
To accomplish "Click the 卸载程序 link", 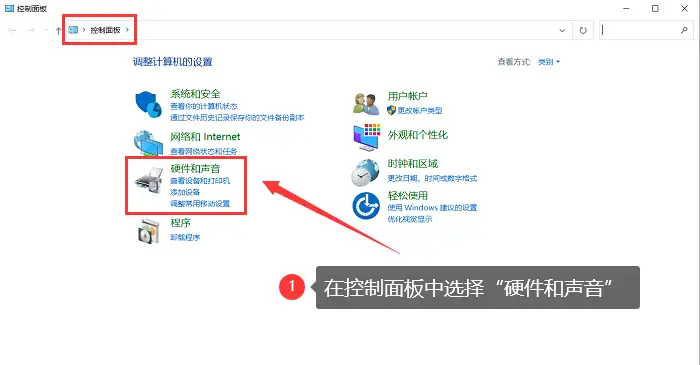I will click(185, 237).
